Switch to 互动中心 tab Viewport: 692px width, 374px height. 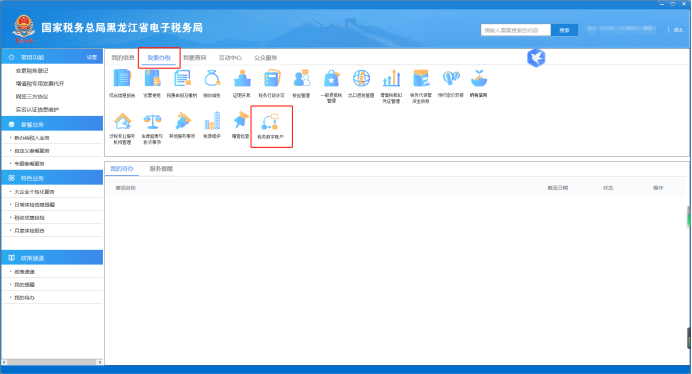[x=230, y=58]
